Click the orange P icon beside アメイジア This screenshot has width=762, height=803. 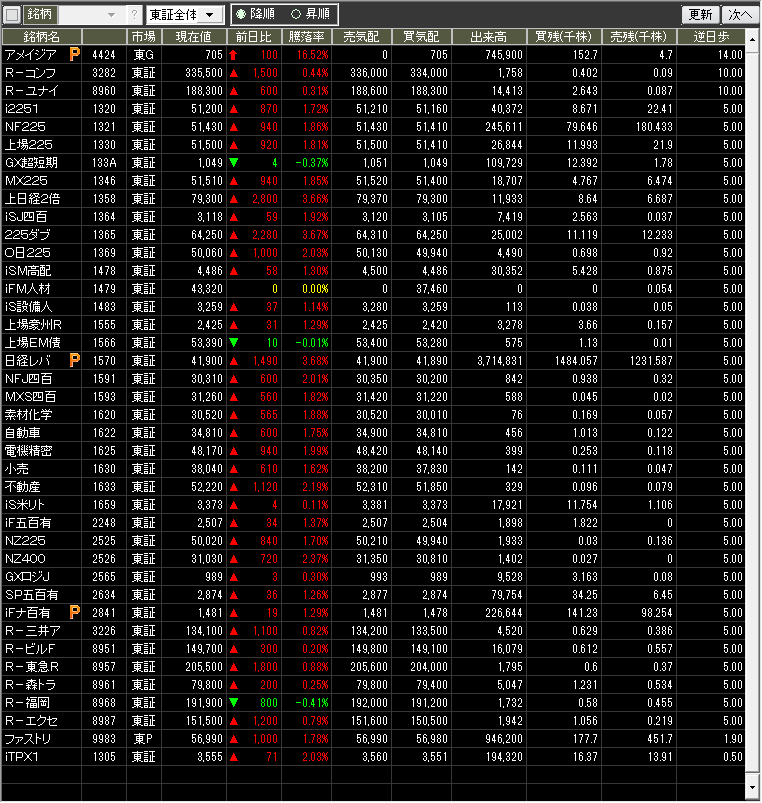coord(74,54)
